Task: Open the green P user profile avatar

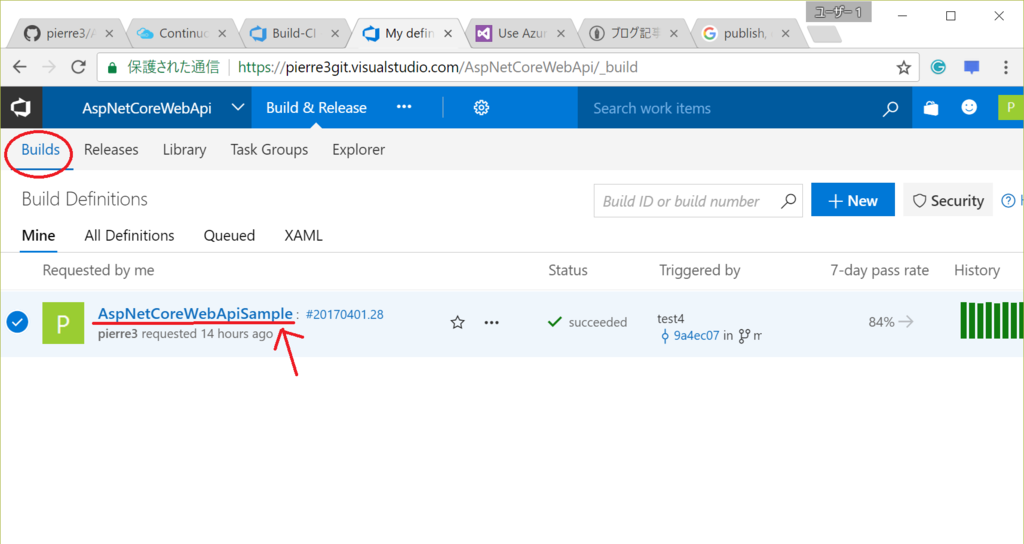Action: (1010, 108)
